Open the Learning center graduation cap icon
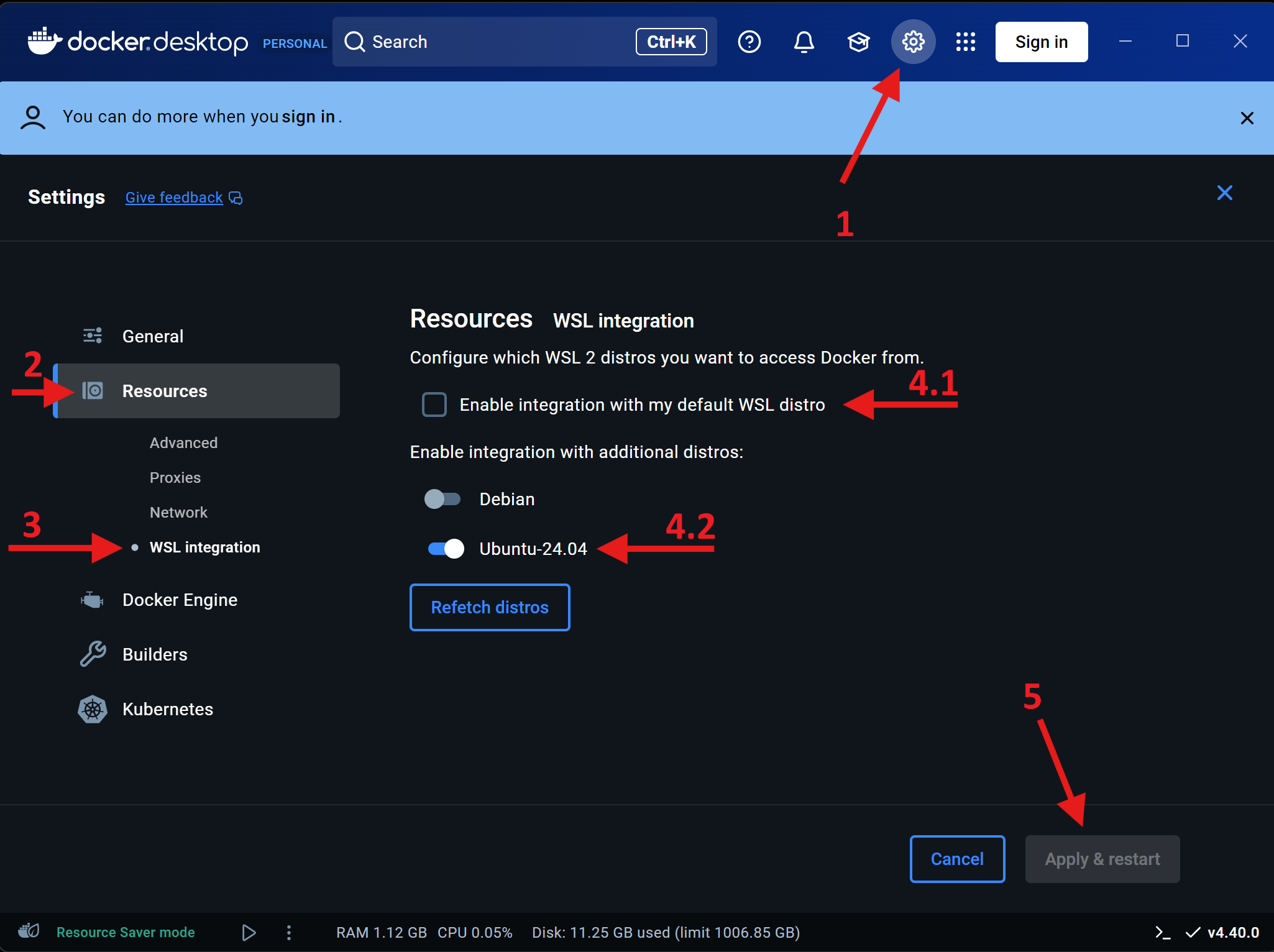Image resolution: width=1274 pixels, height=952 pixels. [858, 42]
